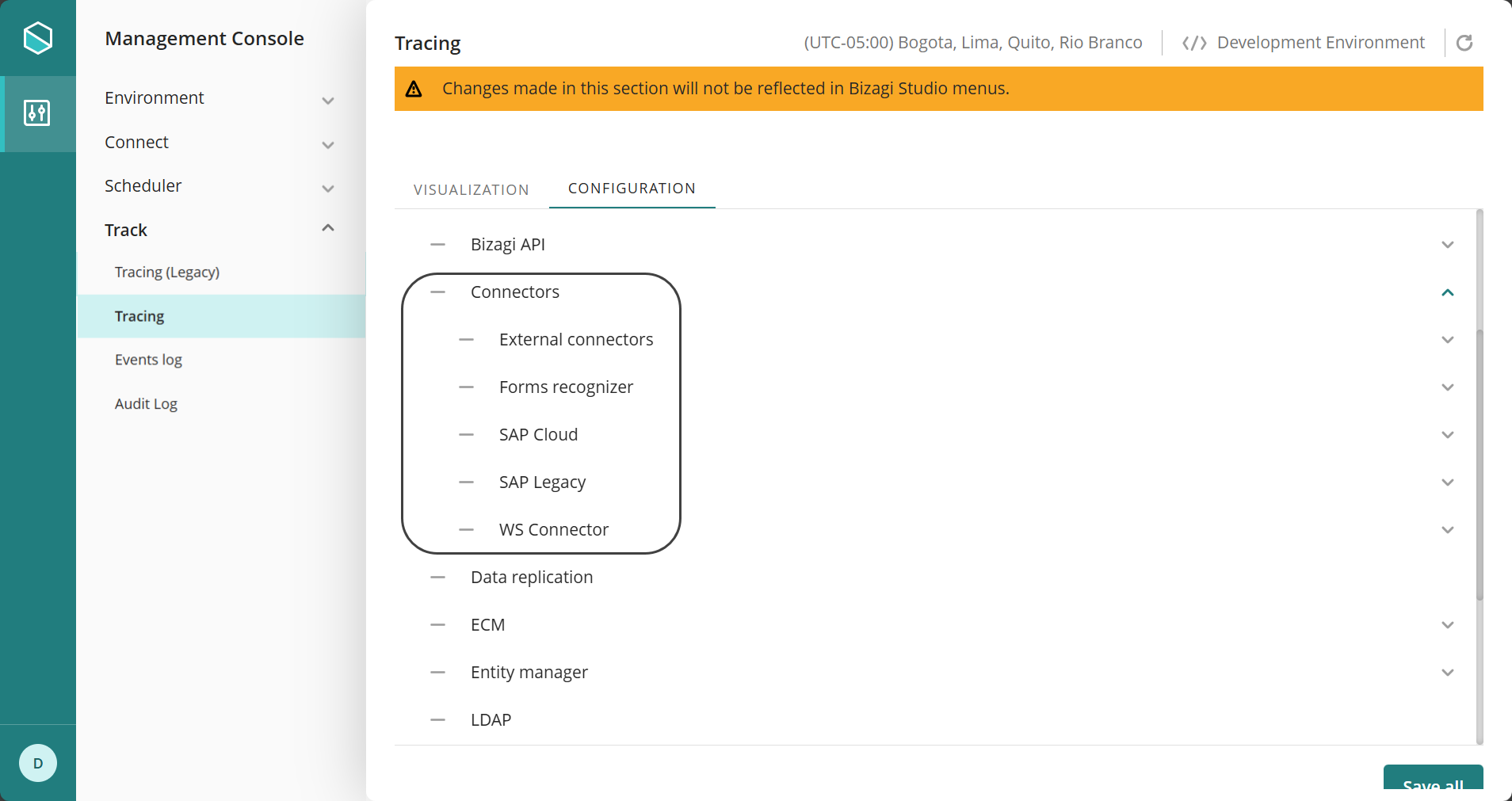Open Tracing (Legacy) page
The width and height of the screenshot is (1512, 801).
click(x=167, y=273)
